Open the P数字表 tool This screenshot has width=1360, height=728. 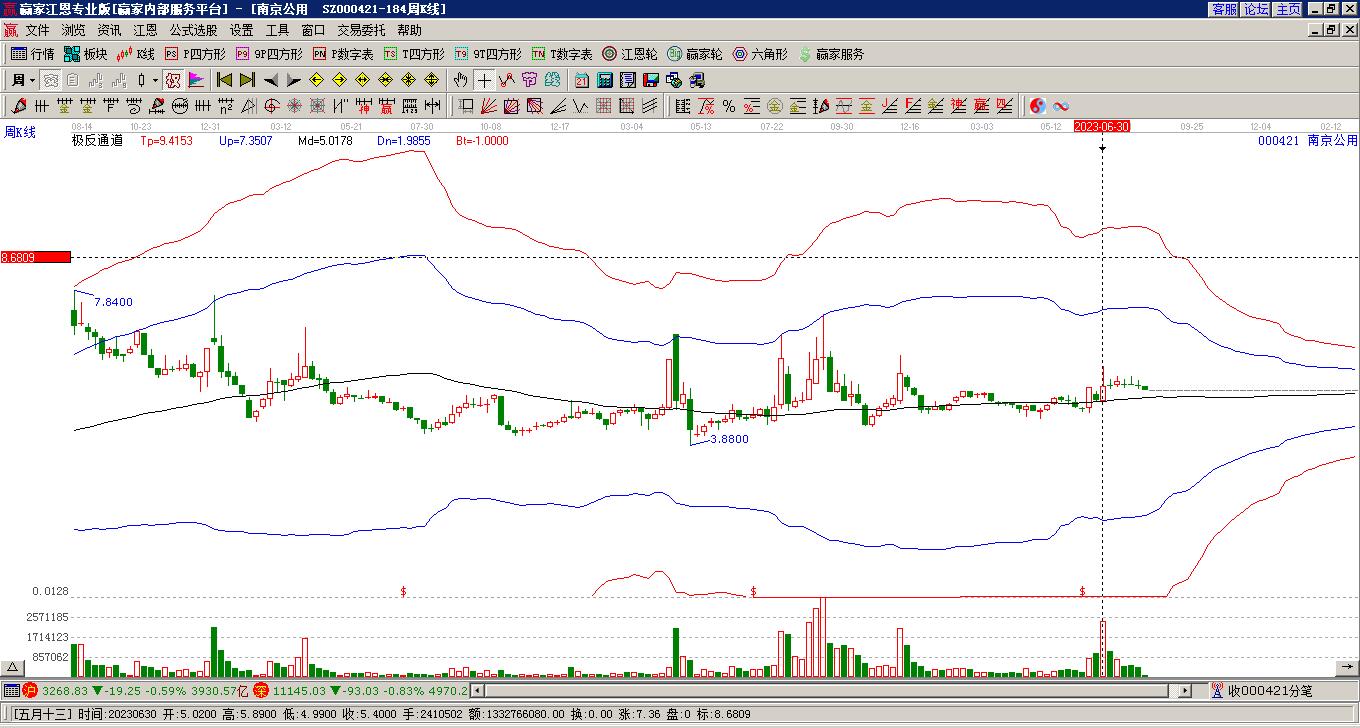[343, 54]
